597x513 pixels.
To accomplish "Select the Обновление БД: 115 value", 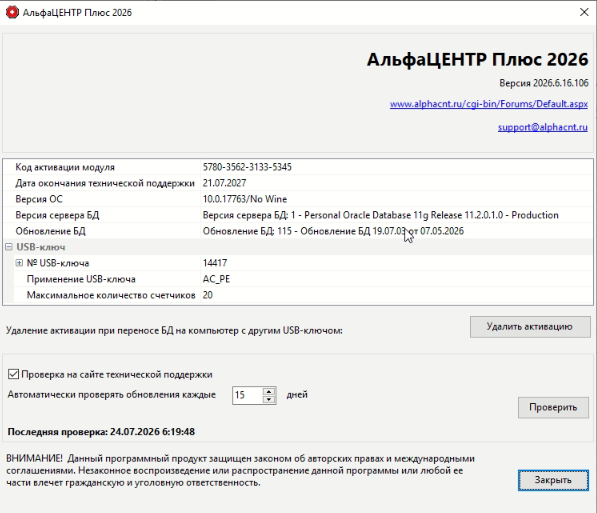I will click(333, 231).
